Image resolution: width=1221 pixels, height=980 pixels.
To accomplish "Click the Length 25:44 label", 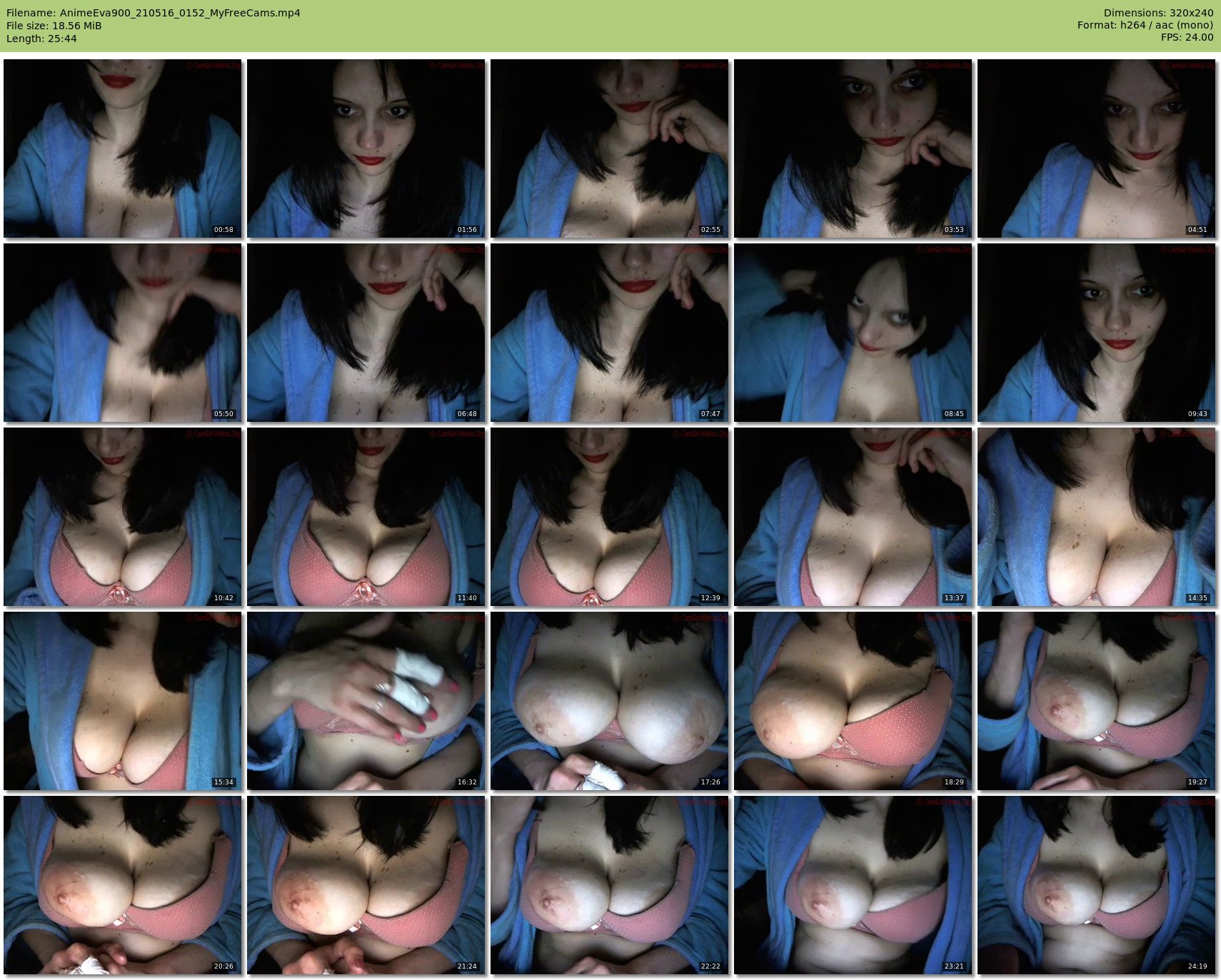I will 41,39.
